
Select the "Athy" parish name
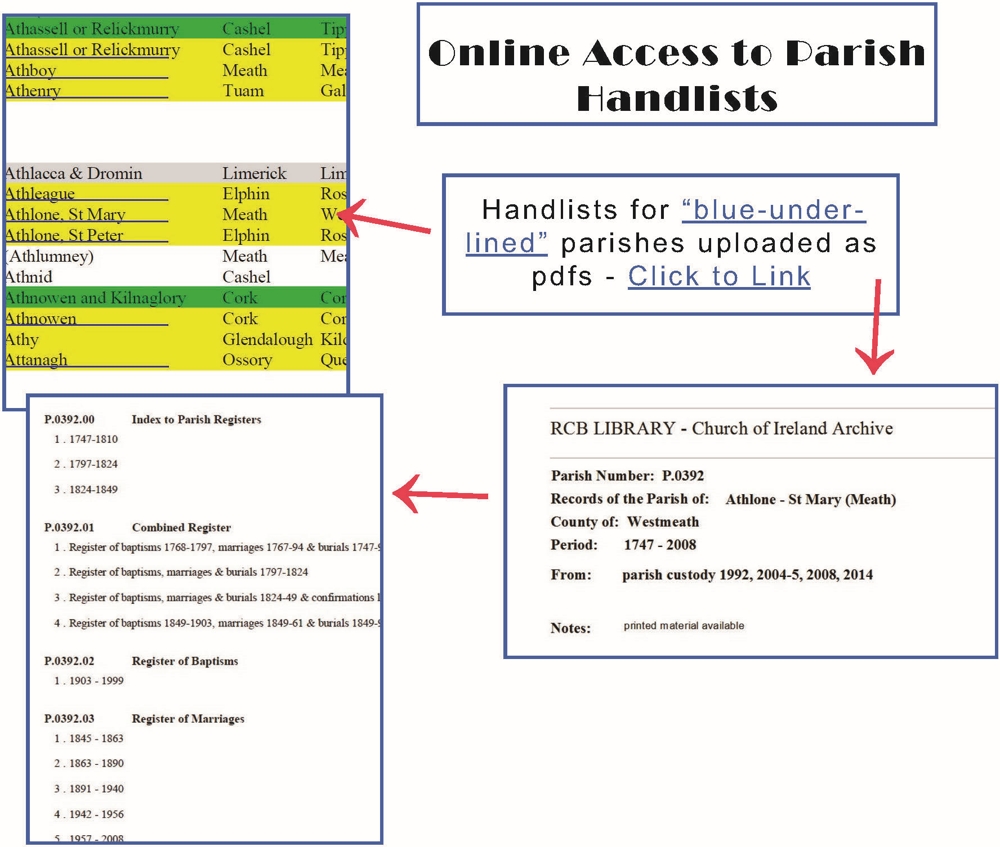pyautogui.click(x=22, y=339)
